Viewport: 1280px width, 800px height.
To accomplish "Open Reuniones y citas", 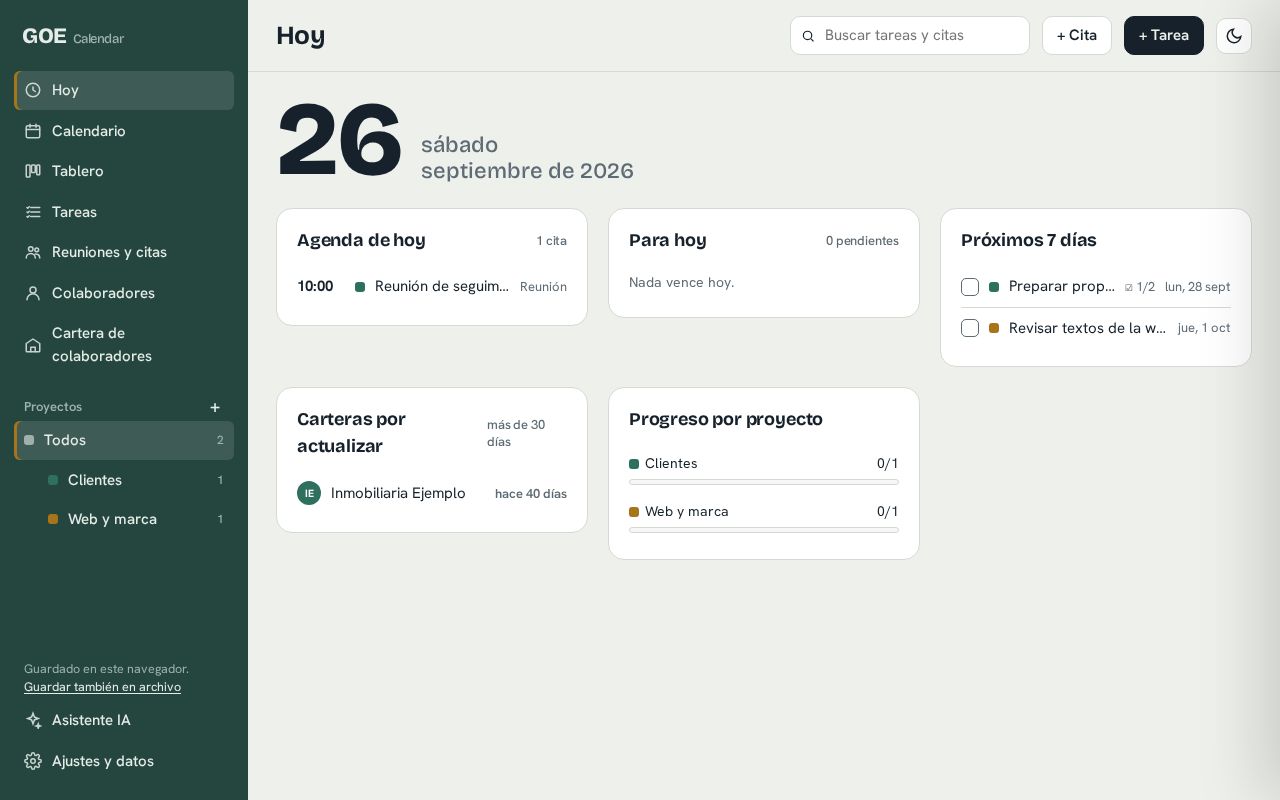I will 124,252.
